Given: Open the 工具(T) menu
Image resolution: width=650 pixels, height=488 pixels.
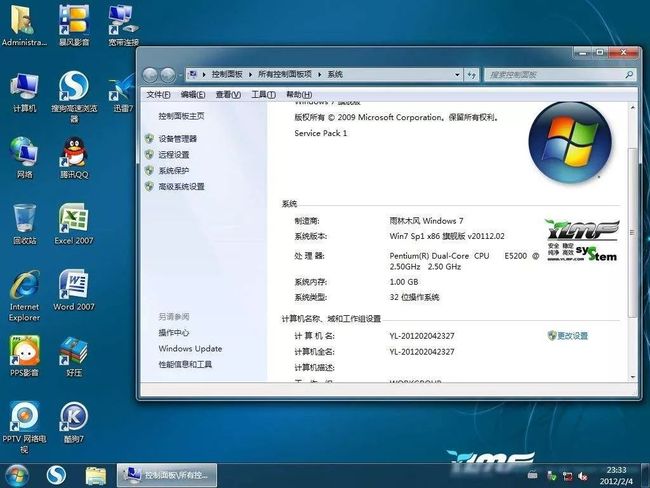Looking at the screenshot, I should (x=264, y=95).
